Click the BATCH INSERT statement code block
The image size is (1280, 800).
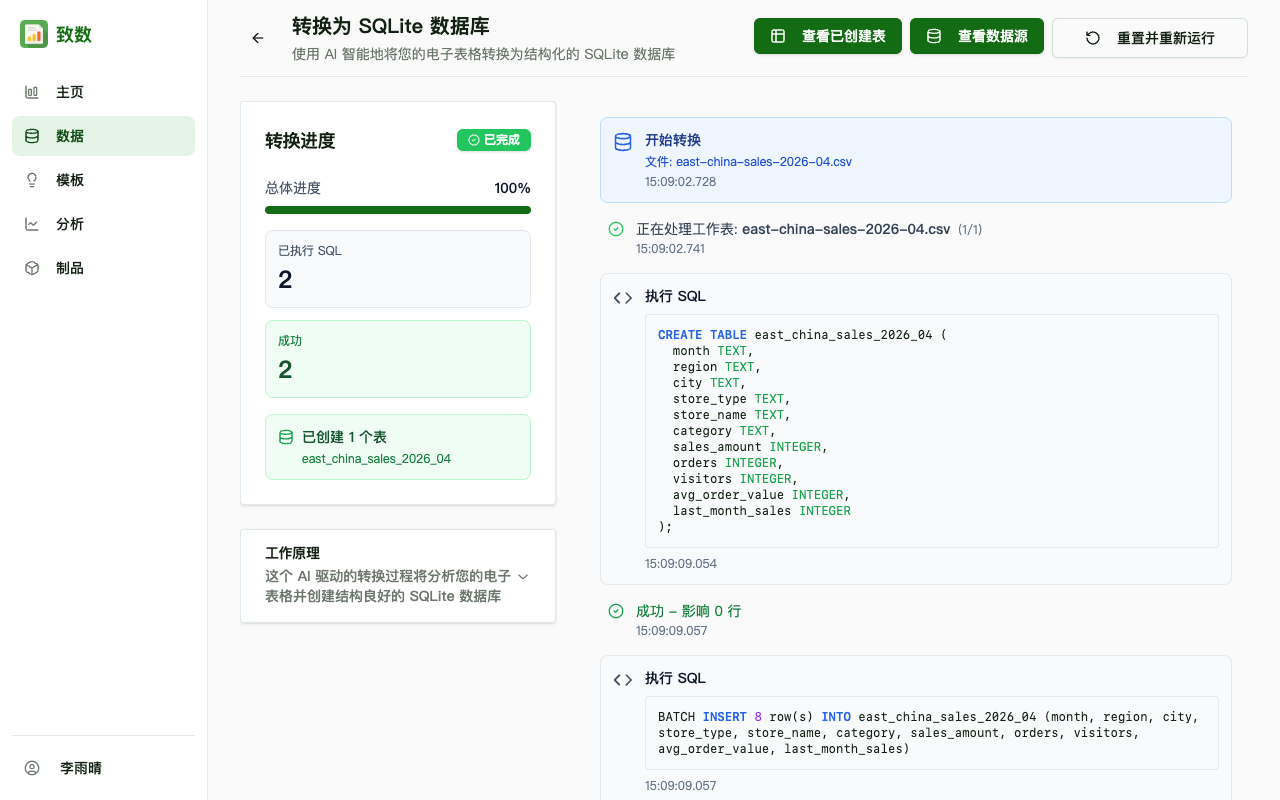point(932,733)
